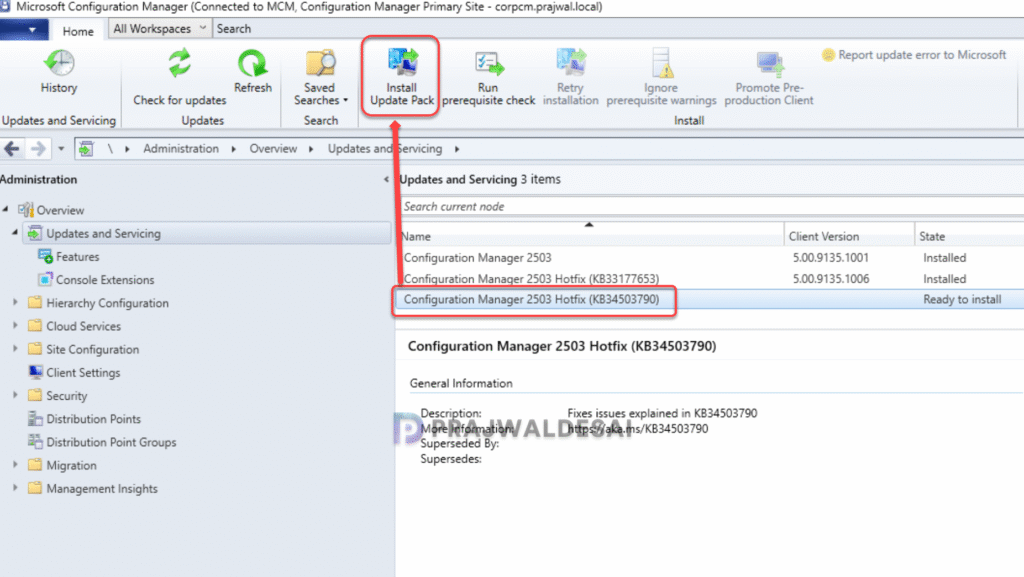Viewport: 1024px width, 577px height.
Task: Select Configuration Manager 2503 row
Action: pos(712,258)
